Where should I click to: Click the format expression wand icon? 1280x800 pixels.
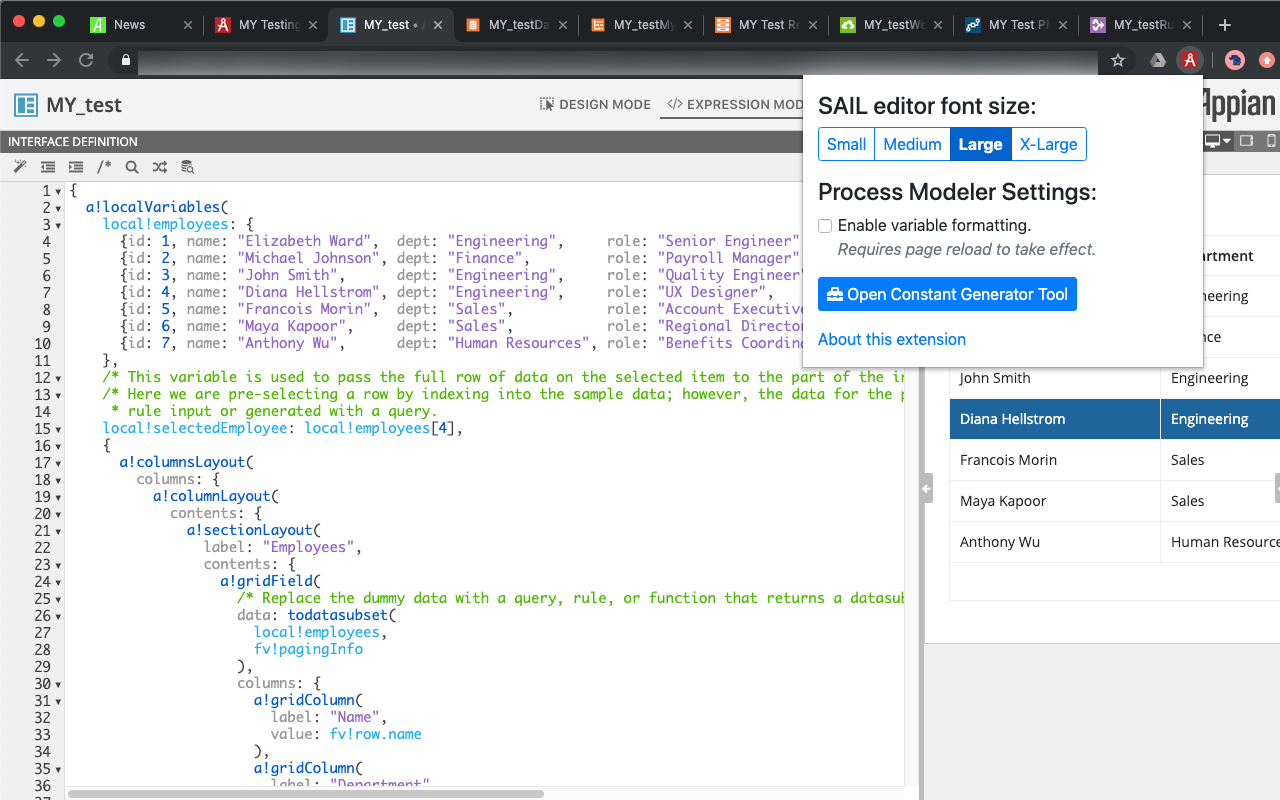click(19, 166)
